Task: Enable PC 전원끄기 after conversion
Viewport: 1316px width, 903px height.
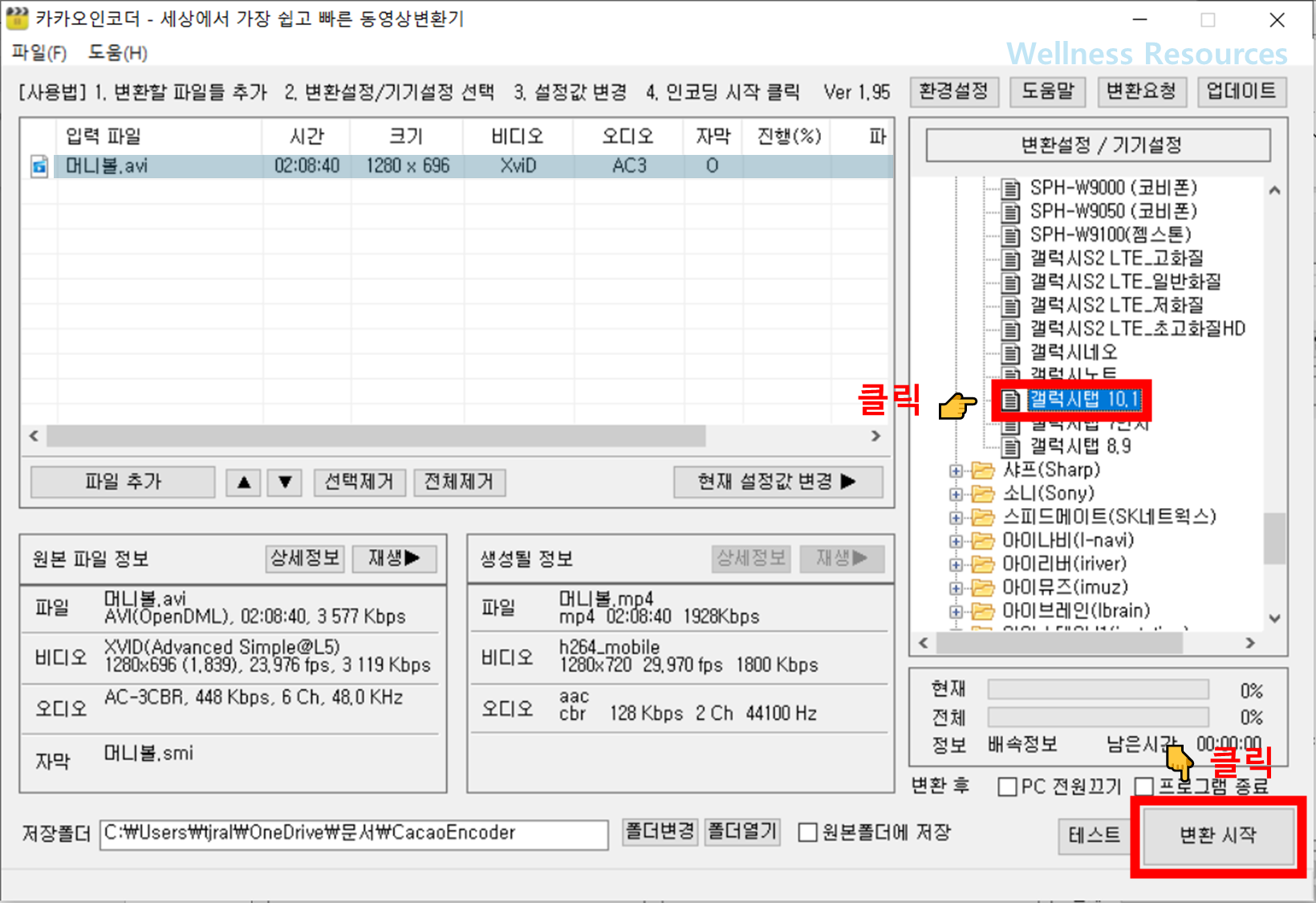Action: point(1007,787)
